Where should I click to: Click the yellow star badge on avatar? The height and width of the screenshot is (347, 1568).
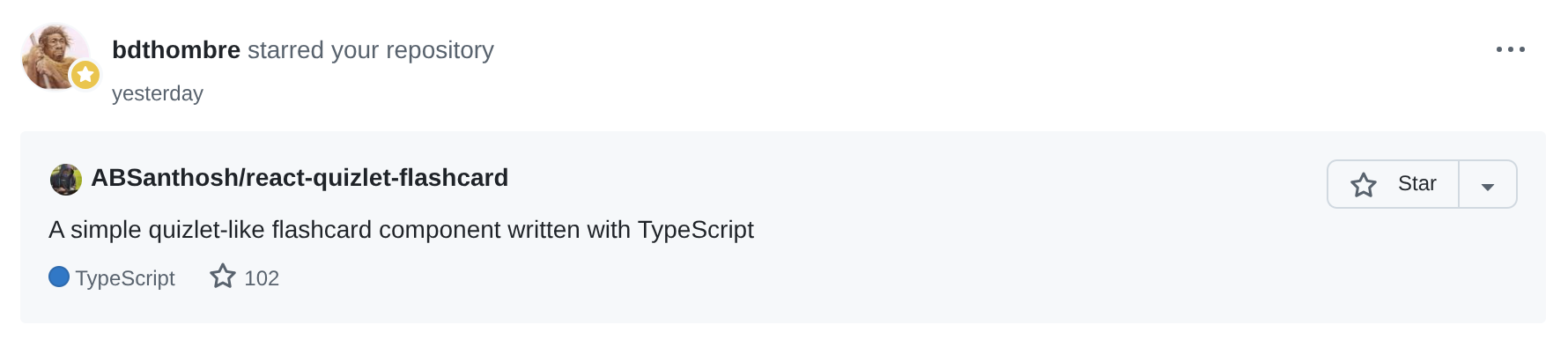click(85, 75)
